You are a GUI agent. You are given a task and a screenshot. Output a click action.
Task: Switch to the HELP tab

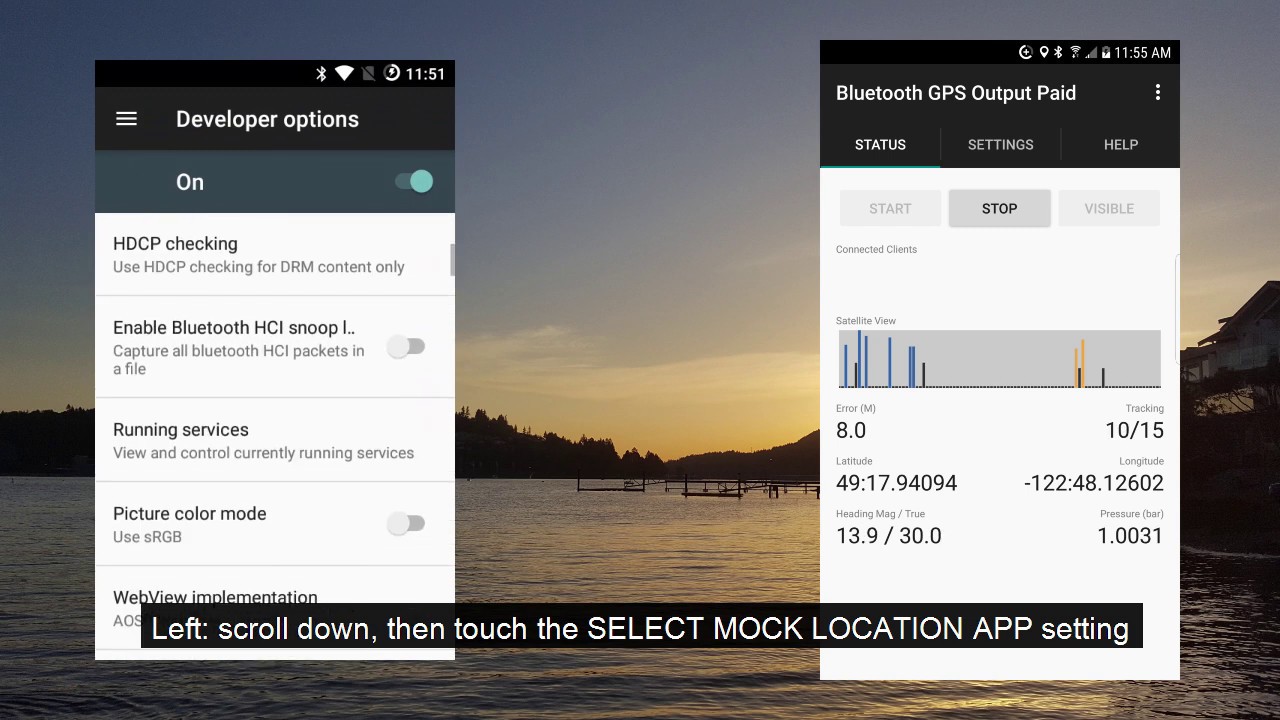(1121, 145)
